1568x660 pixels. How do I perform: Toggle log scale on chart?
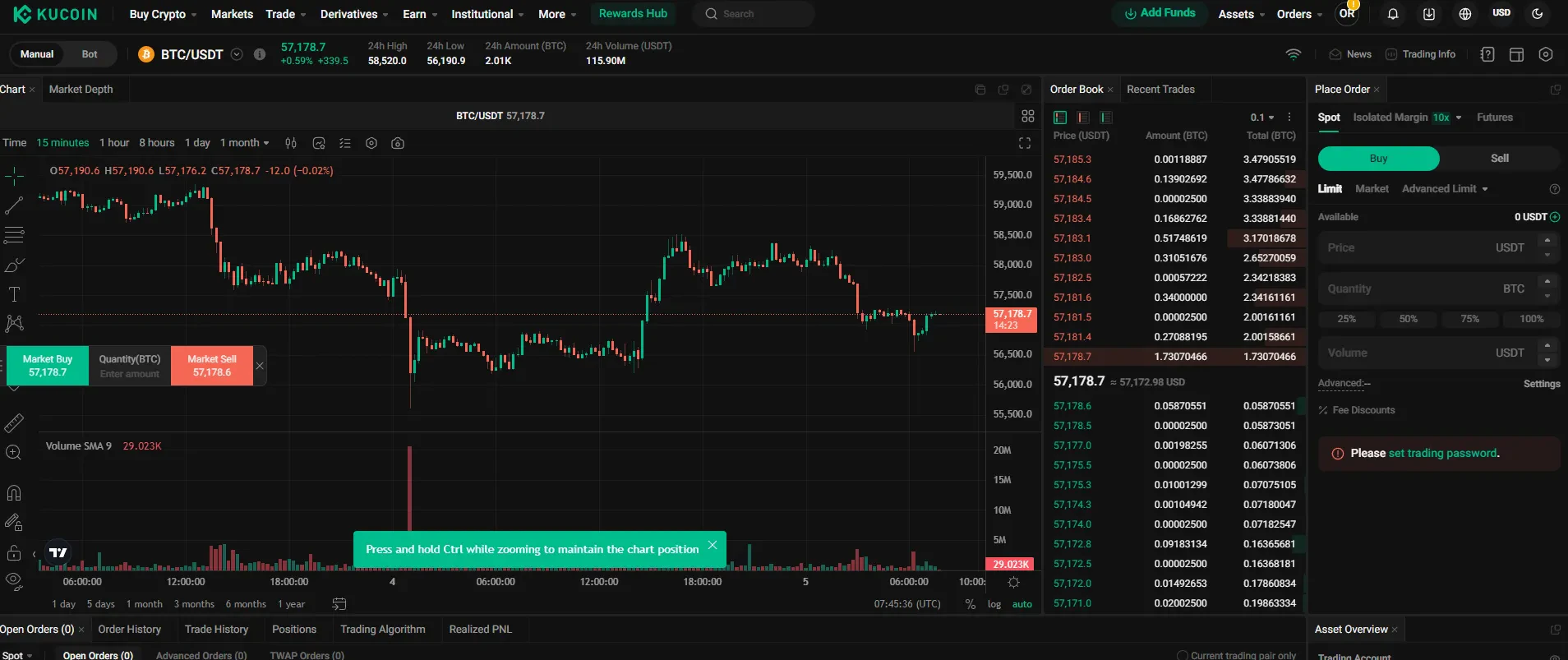(994, 604)
